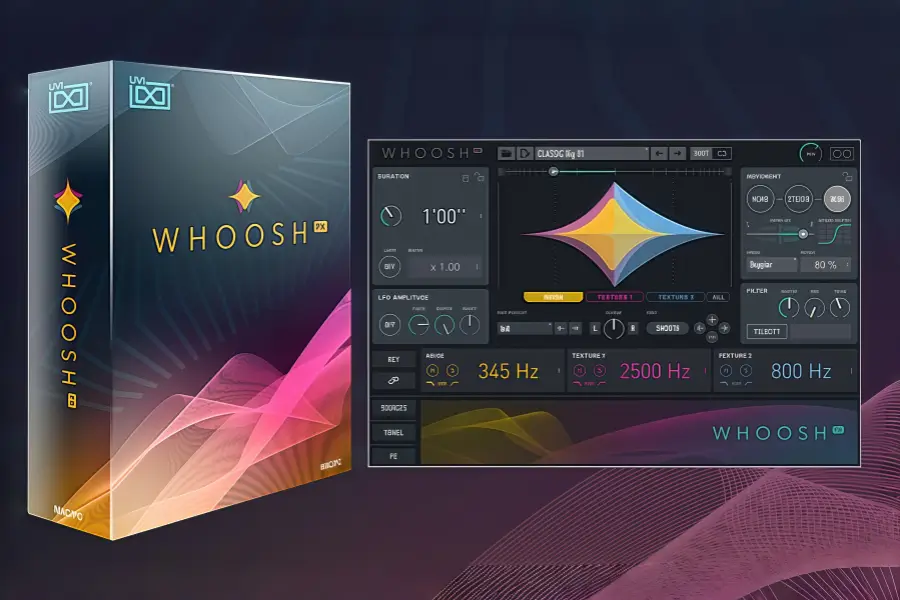Mute Texture 1 layer with M

click(579, 371)
